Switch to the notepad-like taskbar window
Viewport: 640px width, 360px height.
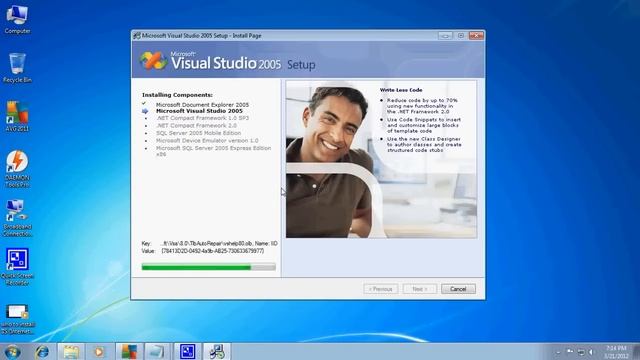click(x=157, y=351)
